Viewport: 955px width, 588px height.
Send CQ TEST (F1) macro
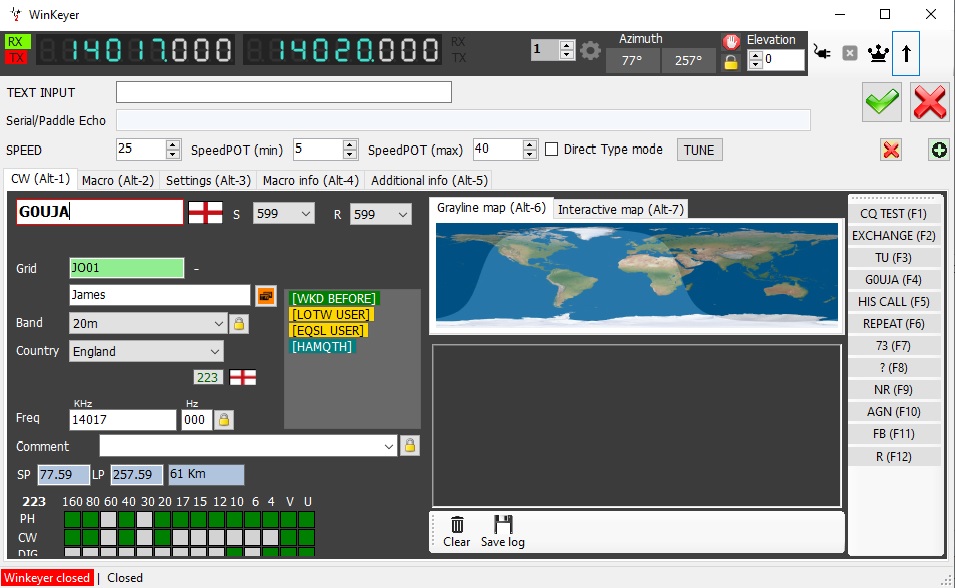893,214
